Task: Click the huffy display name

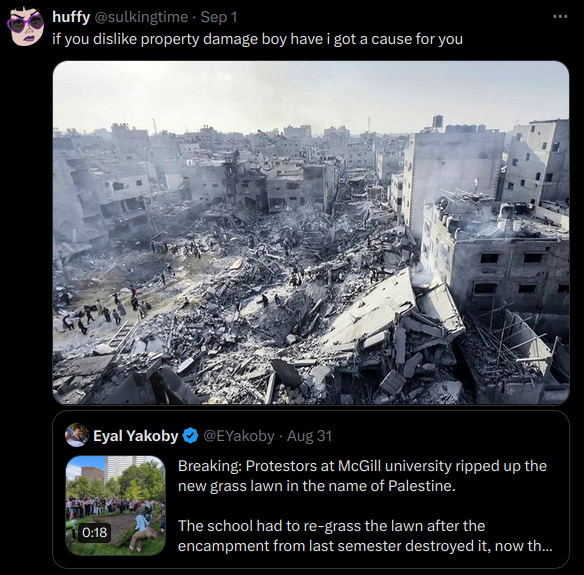Action: pos(71,17)
